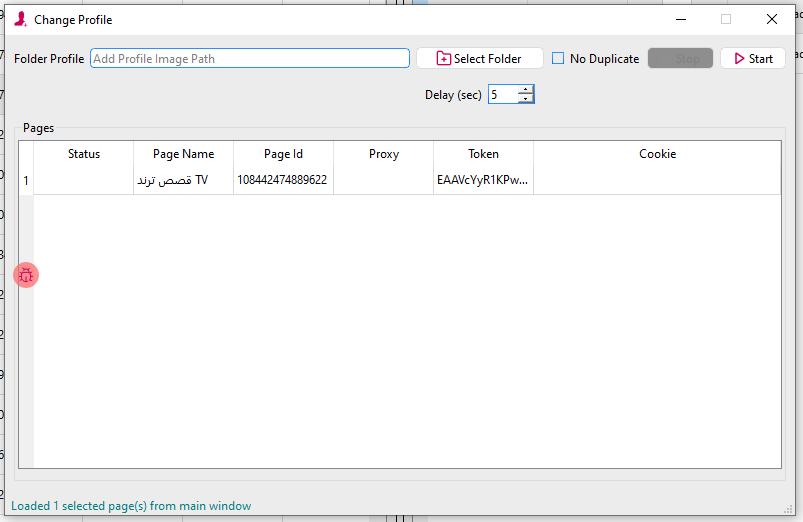
Task: Select the page name cell 'قصص ترند TV'
Action: [183, 181]
